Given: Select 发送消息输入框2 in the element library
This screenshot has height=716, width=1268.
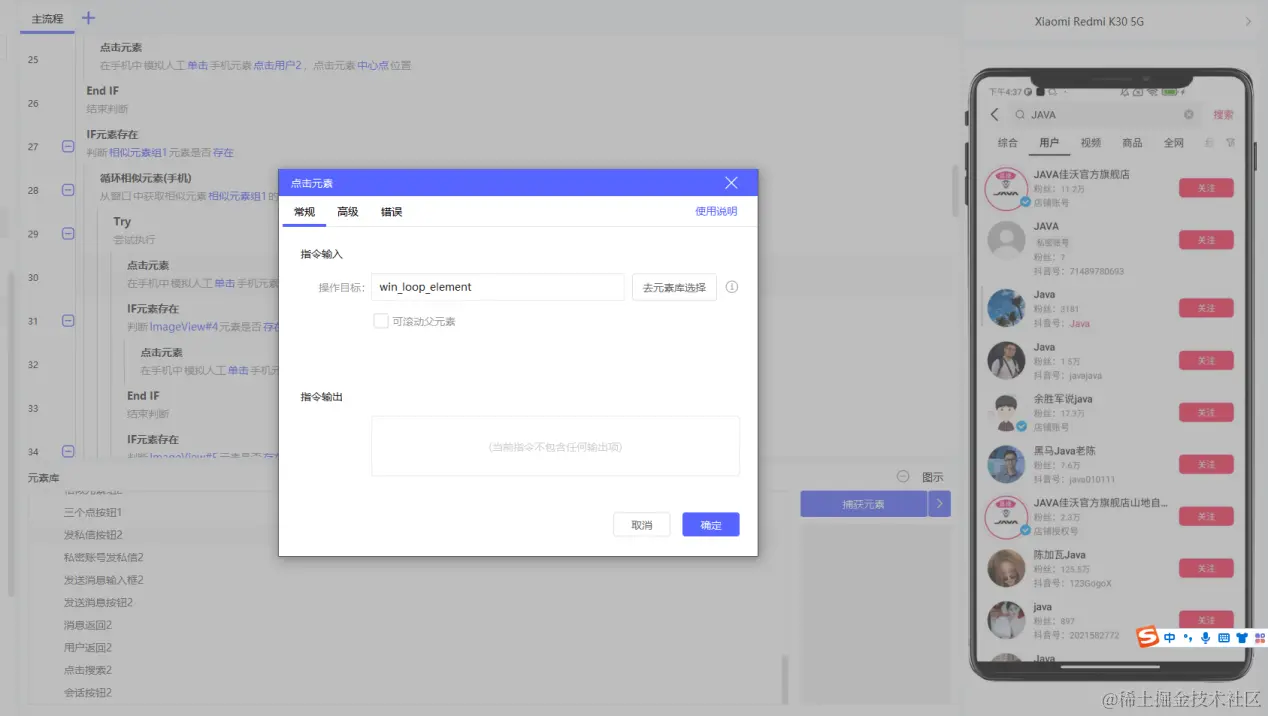Looking at the screenshot, I should pyautogui.click(x=104, y=580).
